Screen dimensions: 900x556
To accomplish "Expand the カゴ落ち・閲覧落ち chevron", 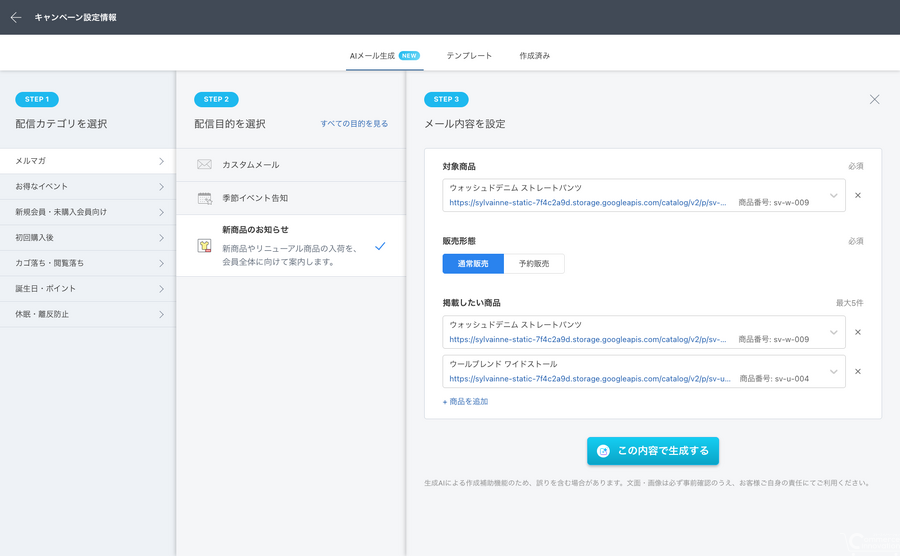I will (x=161, y=263).
